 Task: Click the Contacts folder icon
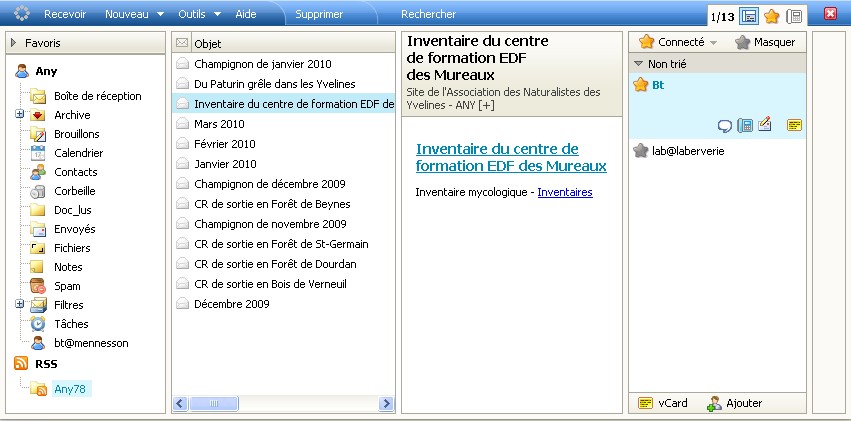pyautogui.click(x=38, y=172)
